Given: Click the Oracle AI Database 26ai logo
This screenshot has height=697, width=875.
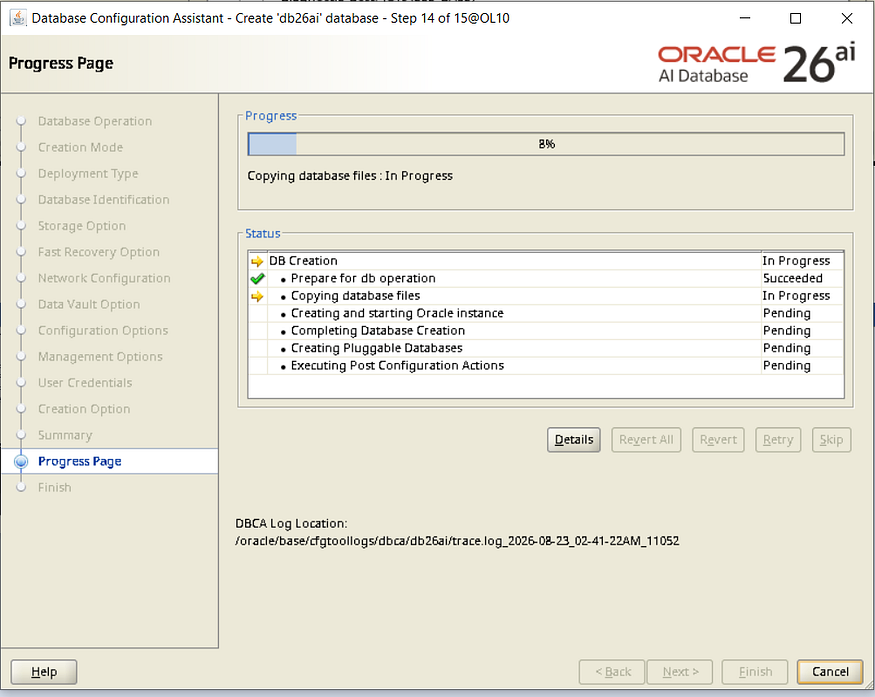Looking at the screenshot, I should point(756,64).
